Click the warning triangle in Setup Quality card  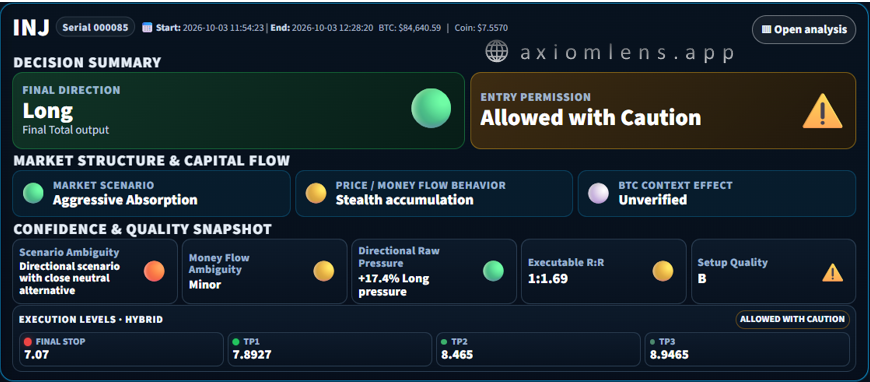(x=833, y=272)
